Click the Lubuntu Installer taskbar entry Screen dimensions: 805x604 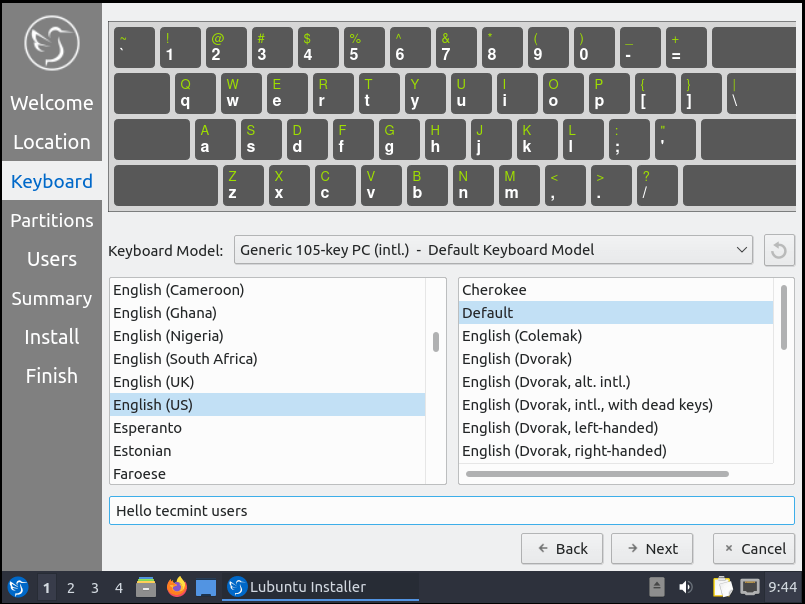(320, 587)
